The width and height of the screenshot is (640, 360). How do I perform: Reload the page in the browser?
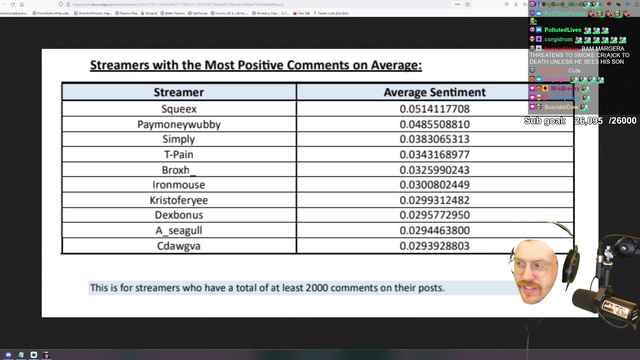coord(13,4)
